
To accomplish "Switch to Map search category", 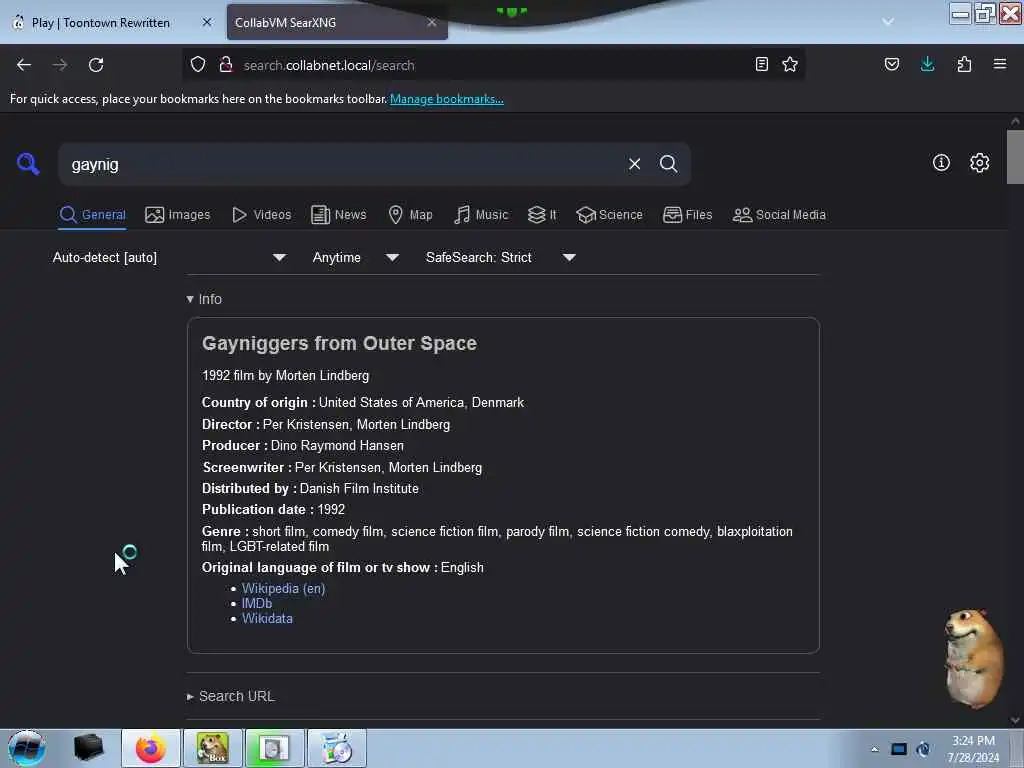I will click(x=410, y=215).
